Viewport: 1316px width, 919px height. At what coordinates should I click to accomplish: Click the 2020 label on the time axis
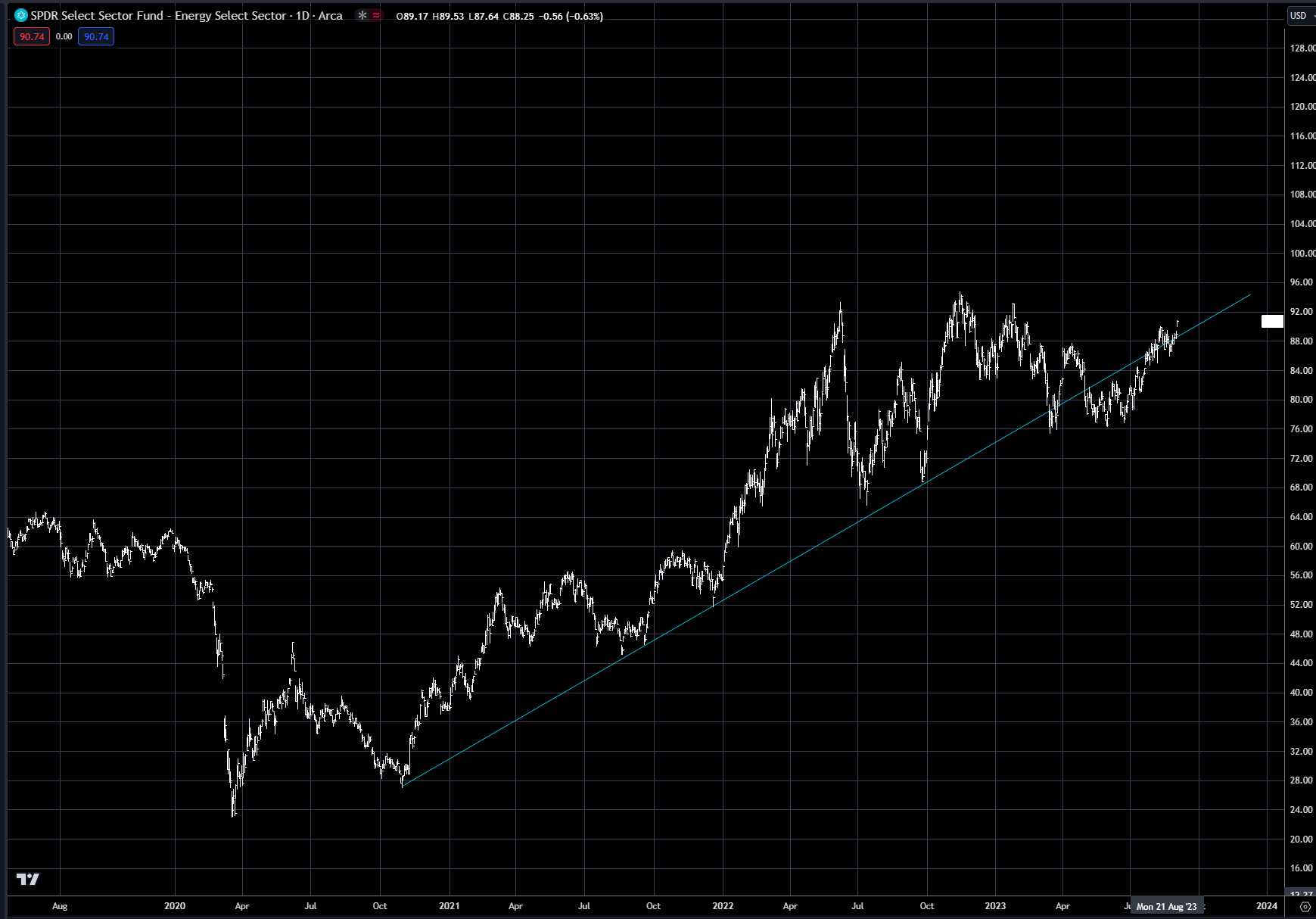[175, 906]
